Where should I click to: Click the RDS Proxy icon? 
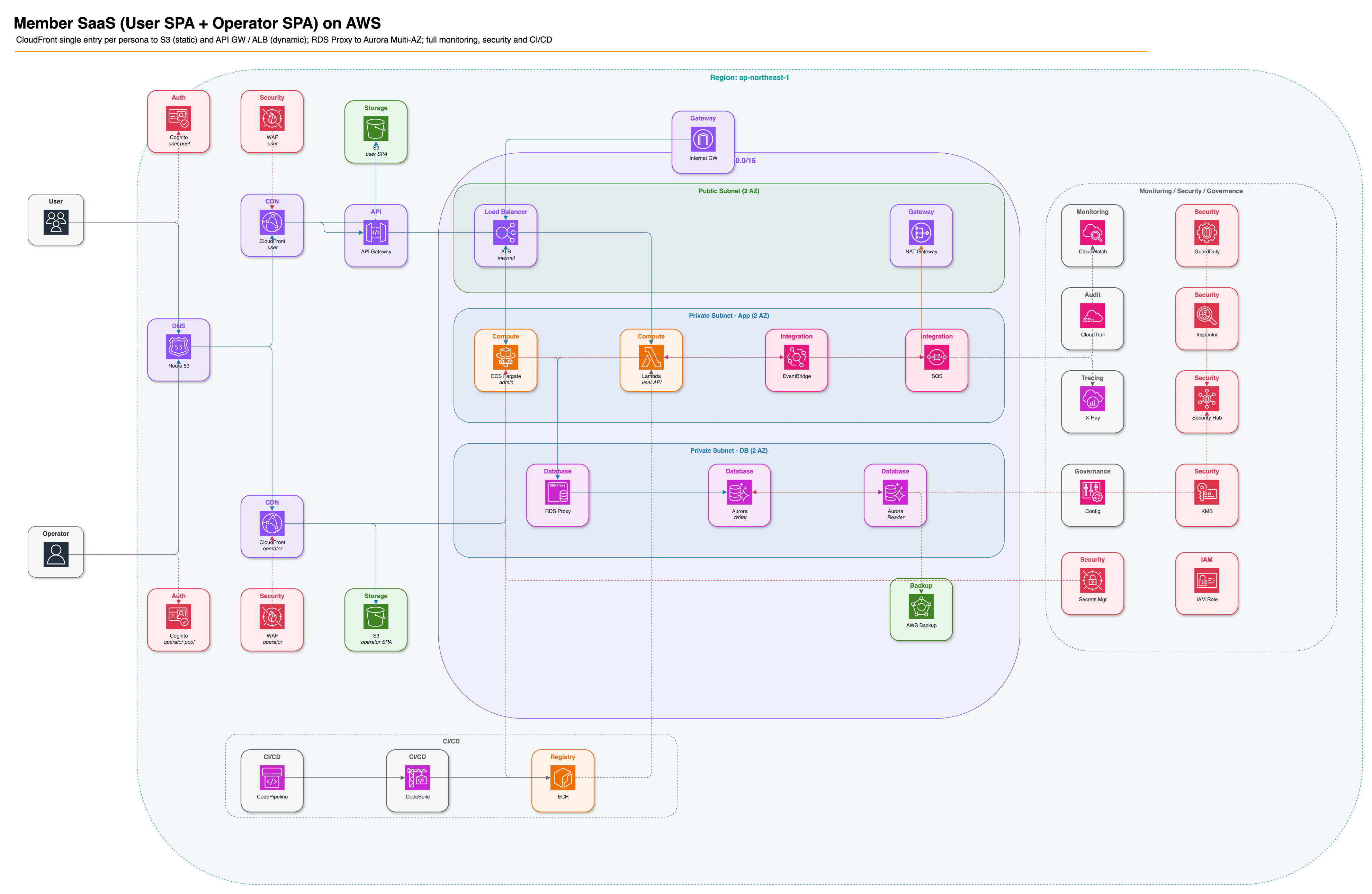click(x=557, y=492)
